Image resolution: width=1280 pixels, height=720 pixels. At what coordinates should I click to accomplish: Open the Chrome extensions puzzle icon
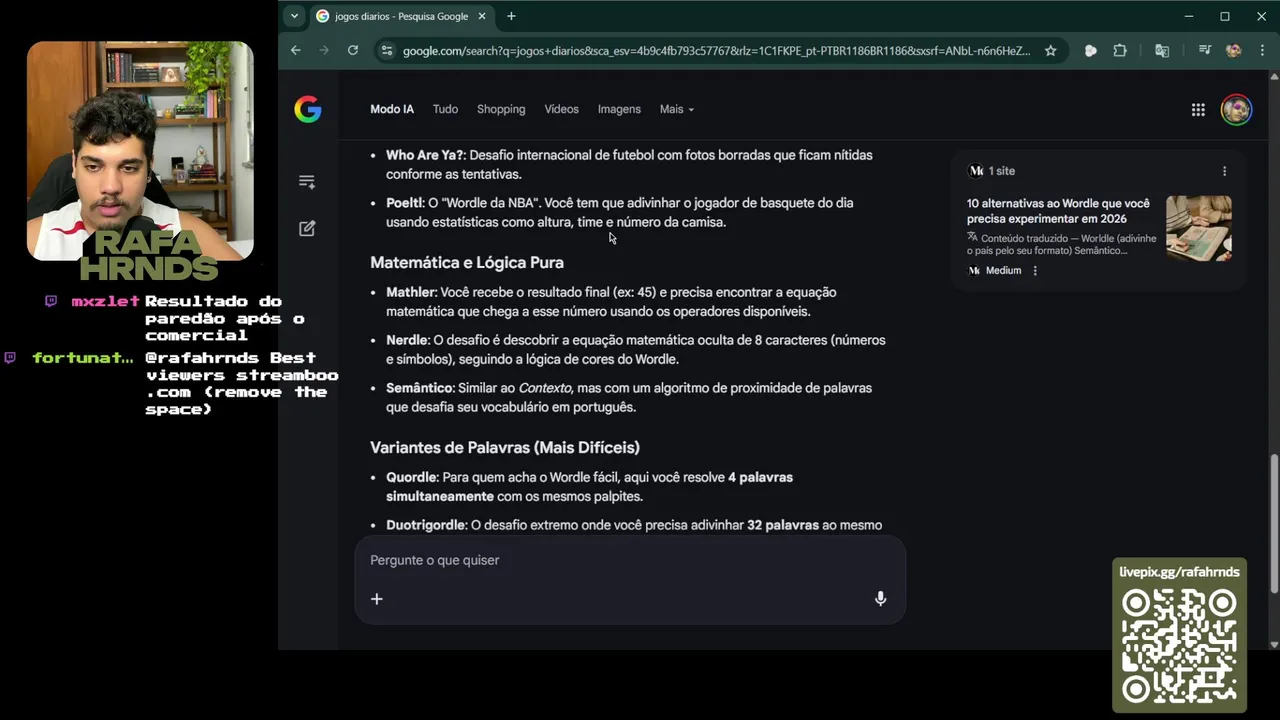tap(1120, 51)
